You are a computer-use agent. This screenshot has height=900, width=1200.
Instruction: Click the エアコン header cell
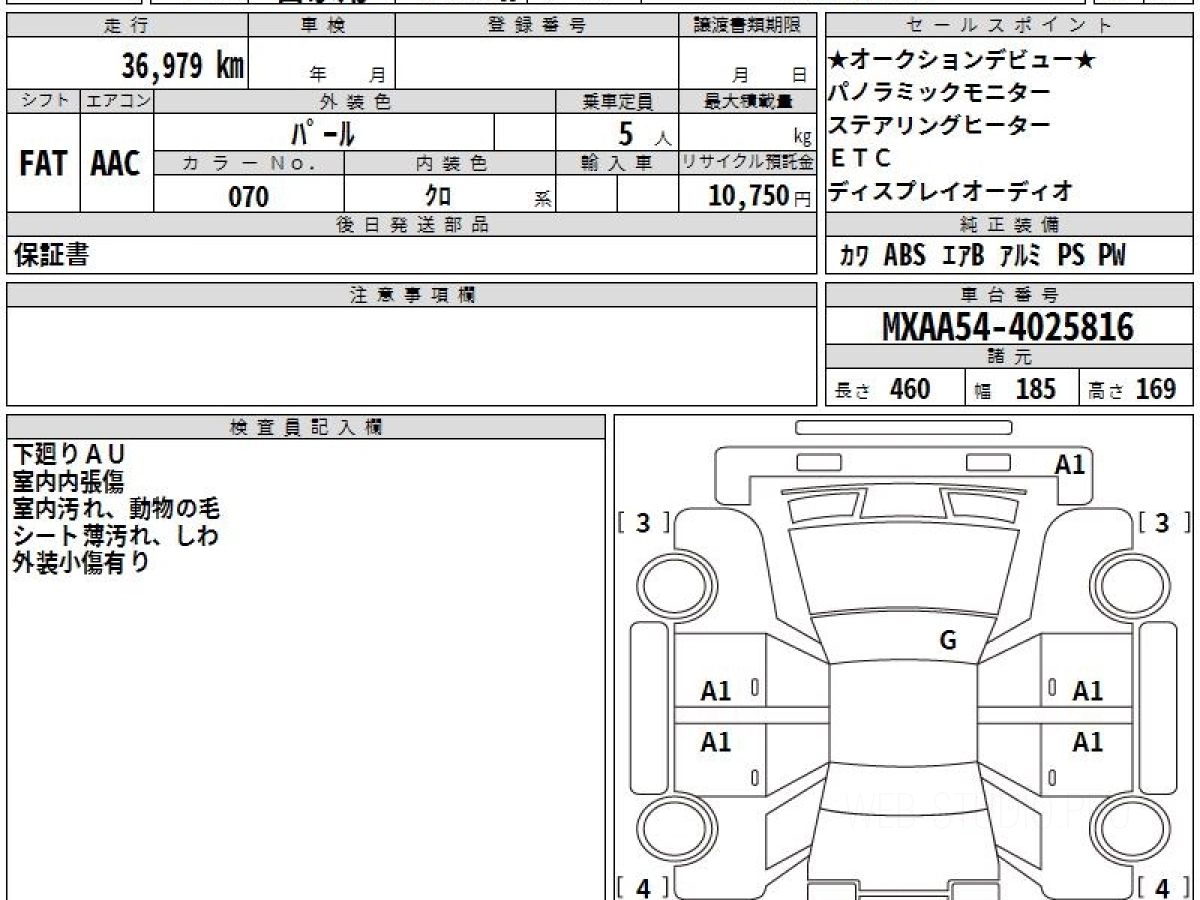tap(117, 101)
